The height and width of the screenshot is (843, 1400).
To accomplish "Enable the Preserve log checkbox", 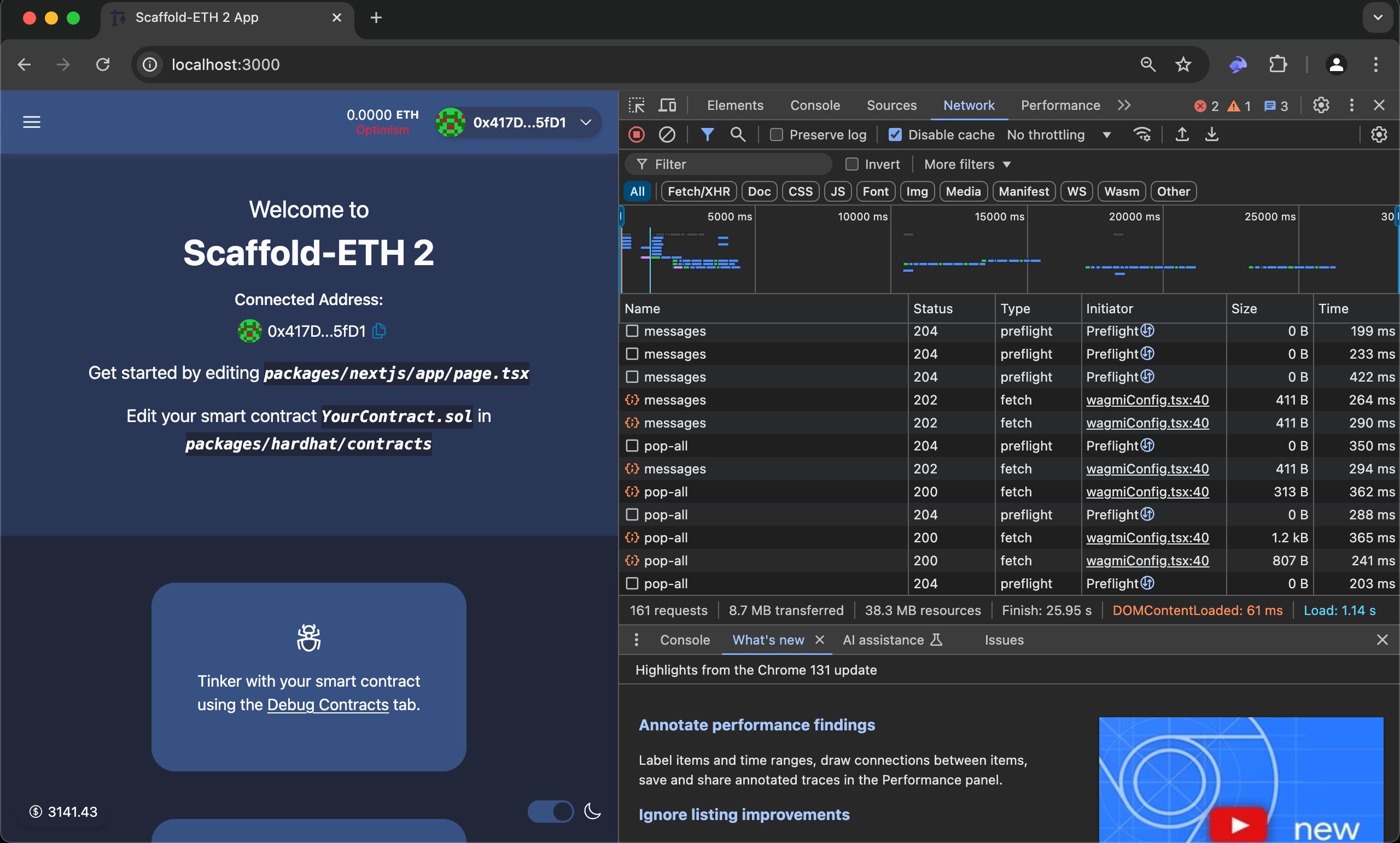I will [x=776, y=134].
